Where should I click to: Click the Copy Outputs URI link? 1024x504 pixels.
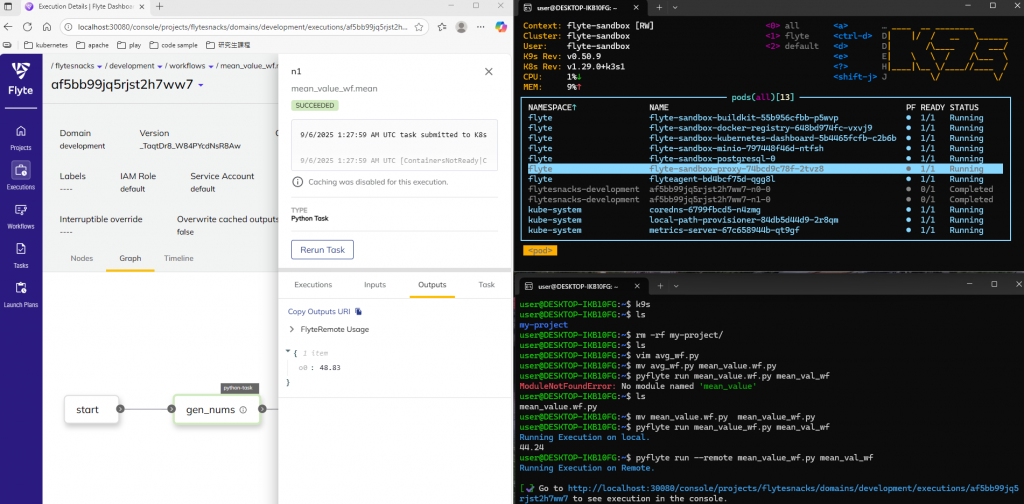(x=320, y=311)
